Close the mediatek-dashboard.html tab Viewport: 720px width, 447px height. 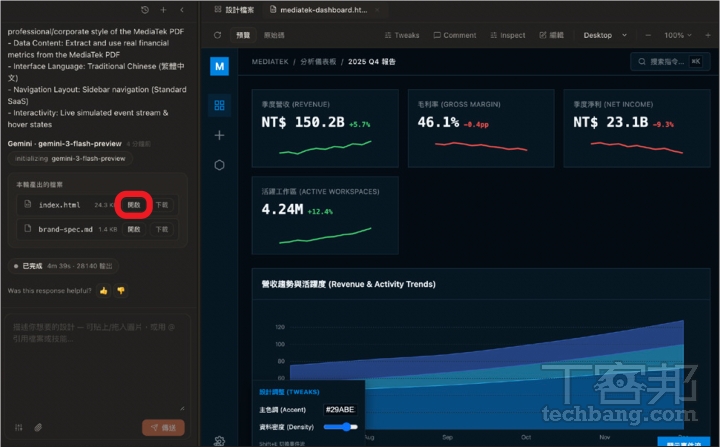377,10
